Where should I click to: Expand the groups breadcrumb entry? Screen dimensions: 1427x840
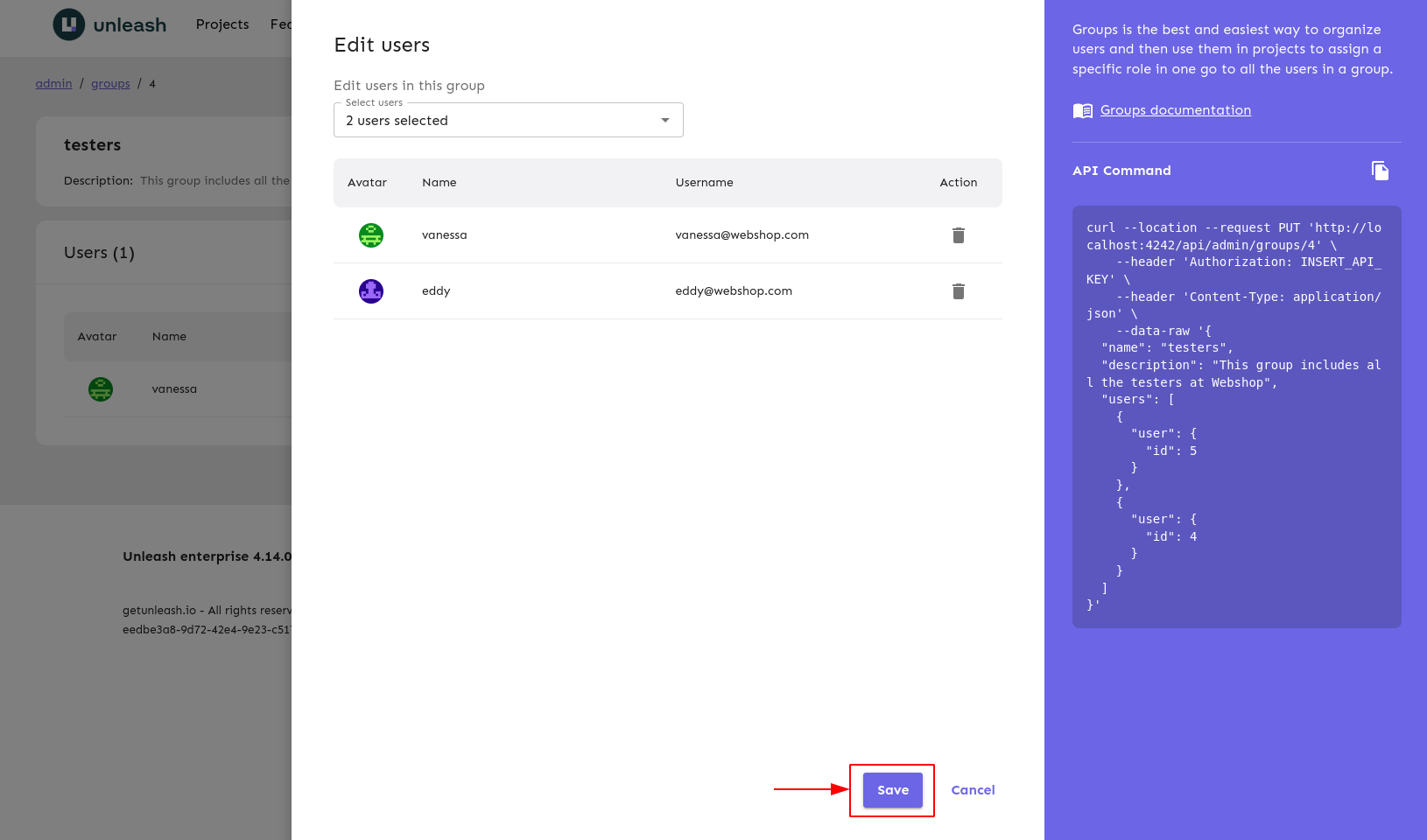coord(110,83)
